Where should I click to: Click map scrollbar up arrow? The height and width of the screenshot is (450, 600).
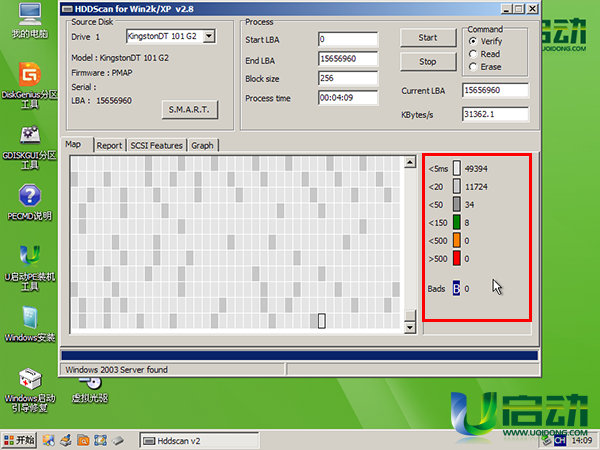point(410,162)
